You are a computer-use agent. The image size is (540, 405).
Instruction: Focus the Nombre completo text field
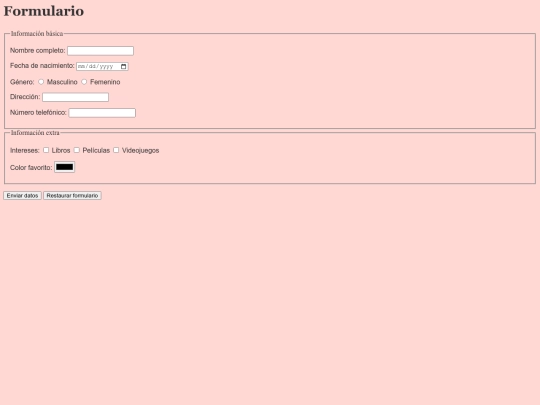100,51
